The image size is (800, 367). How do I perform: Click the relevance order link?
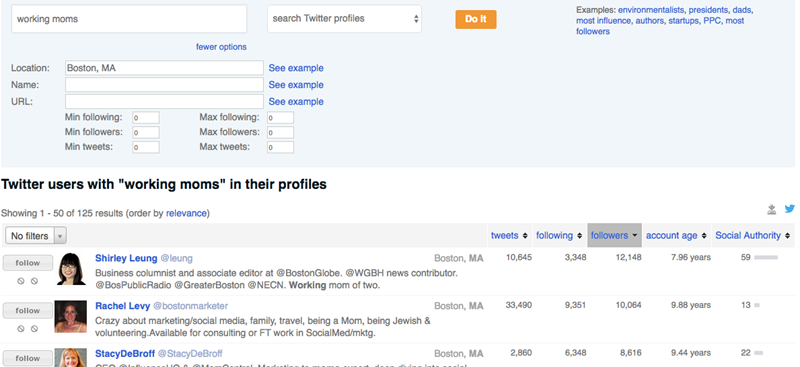pos(186,213)
